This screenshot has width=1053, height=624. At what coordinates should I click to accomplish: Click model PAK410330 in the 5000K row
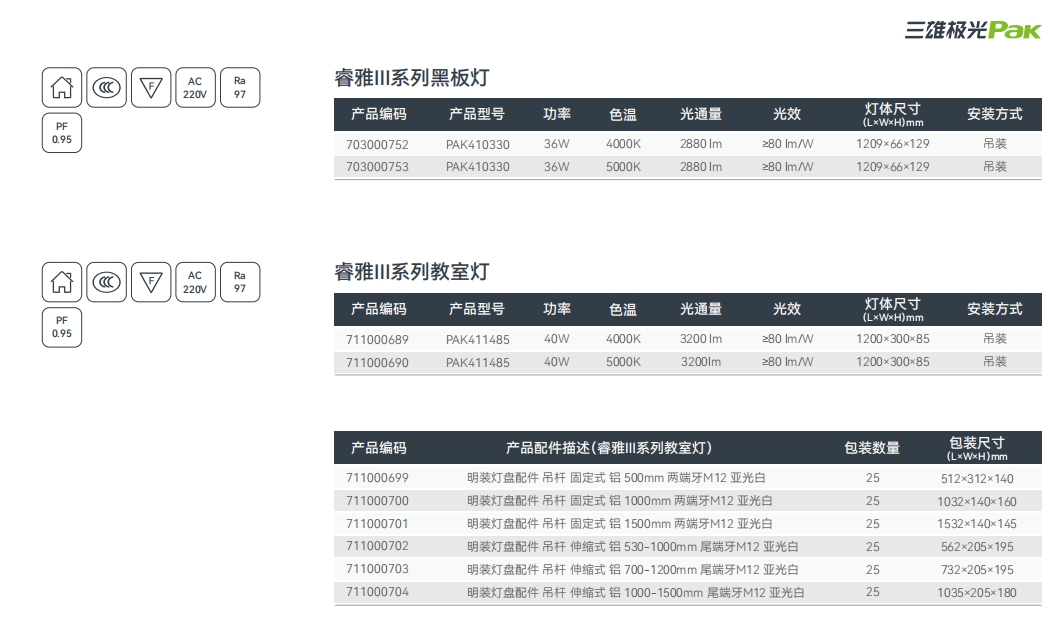(477, 167)
